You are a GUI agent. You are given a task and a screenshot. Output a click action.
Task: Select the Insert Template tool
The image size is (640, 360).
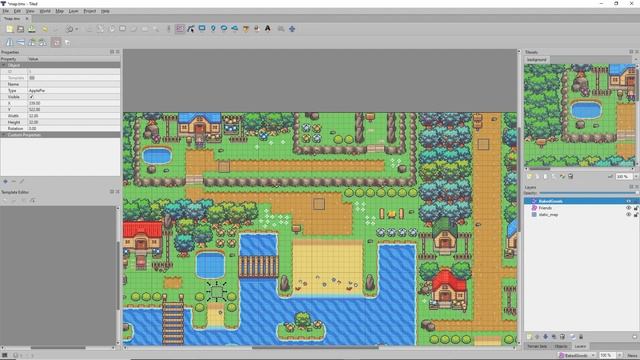[257, 29]
